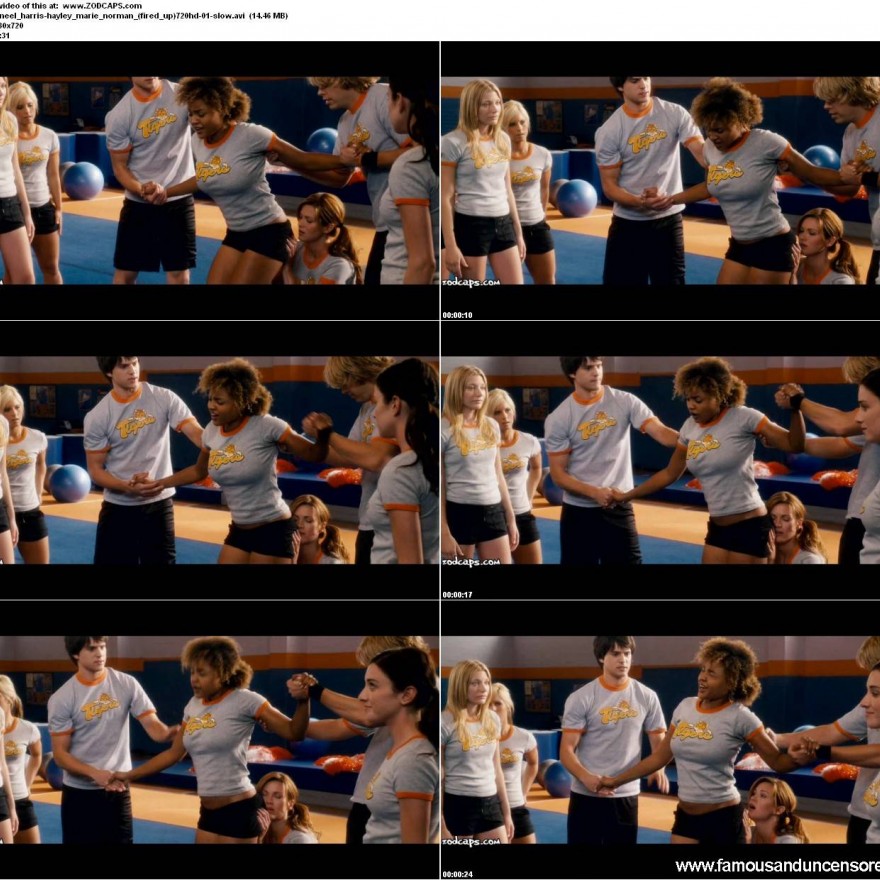Click the blue exercise ball in middle-left frame
Viewport: 880px width, 880px height.
(70, 483)
